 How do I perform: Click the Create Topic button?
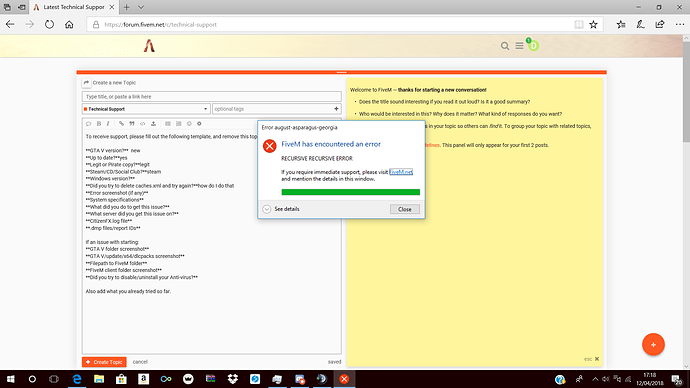(x=104, y=362)
